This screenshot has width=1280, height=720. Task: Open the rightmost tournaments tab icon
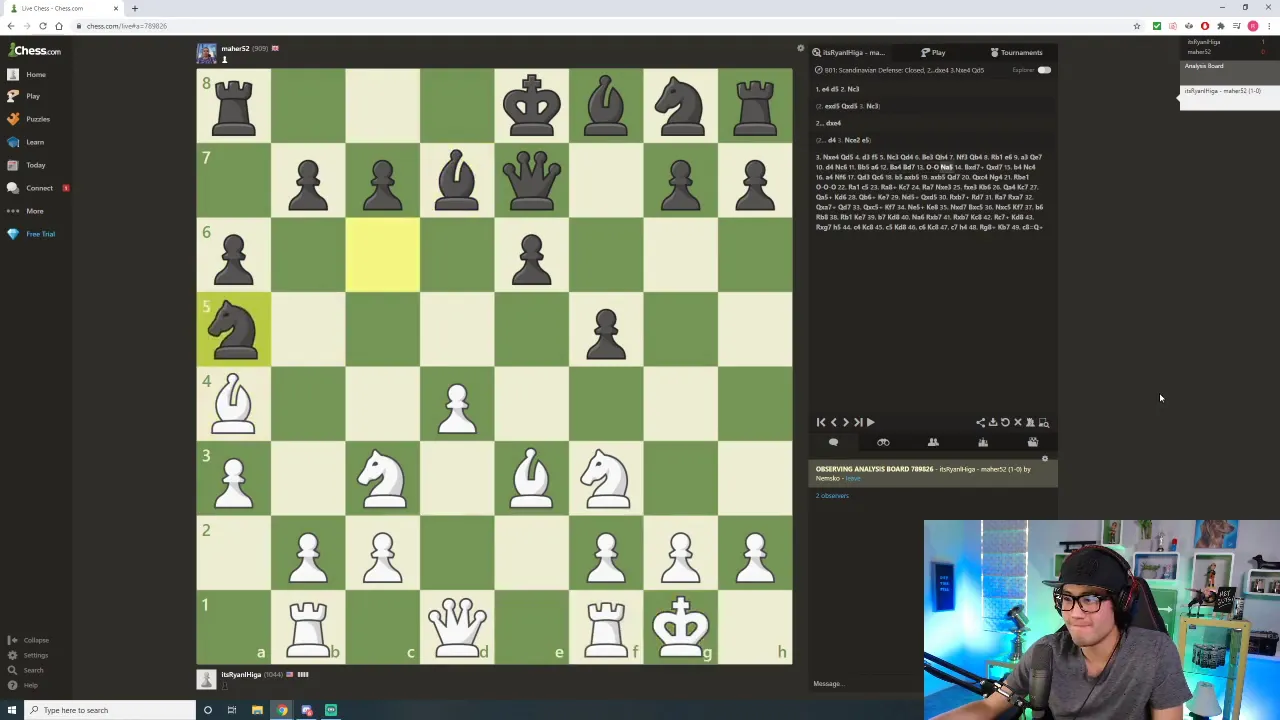(x=1033, y=442)
